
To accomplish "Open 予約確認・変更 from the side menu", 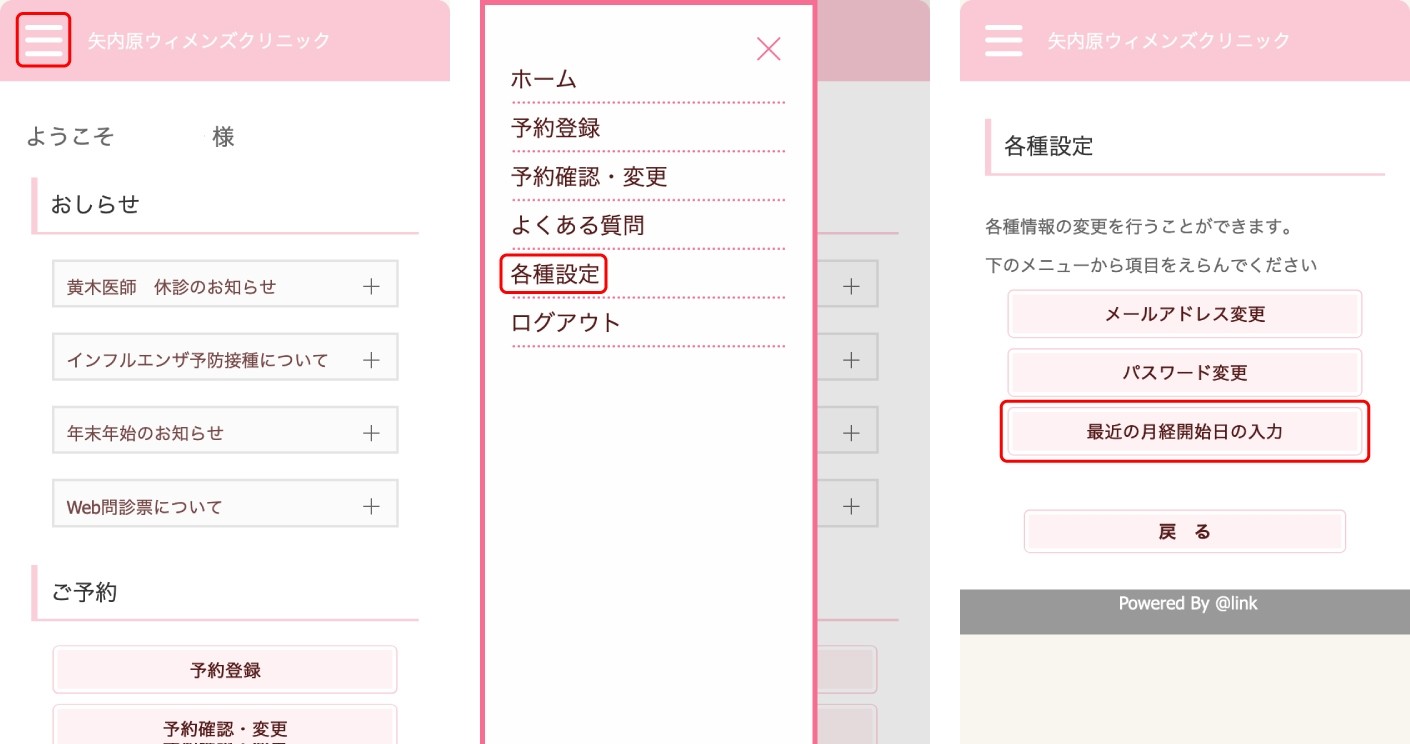I will [589, 177].
